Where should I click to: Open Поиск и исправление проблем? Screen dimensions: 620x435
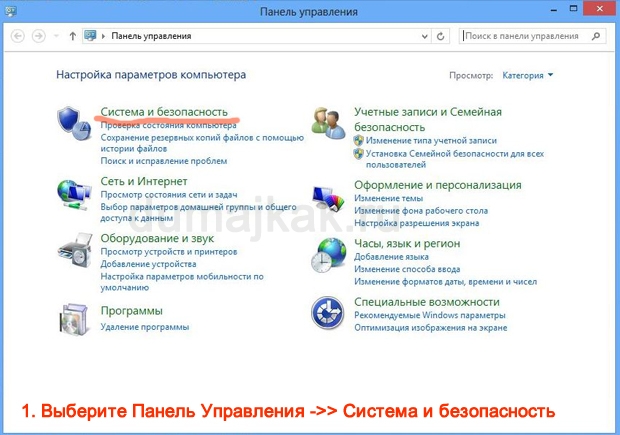(x=164, y=161)
